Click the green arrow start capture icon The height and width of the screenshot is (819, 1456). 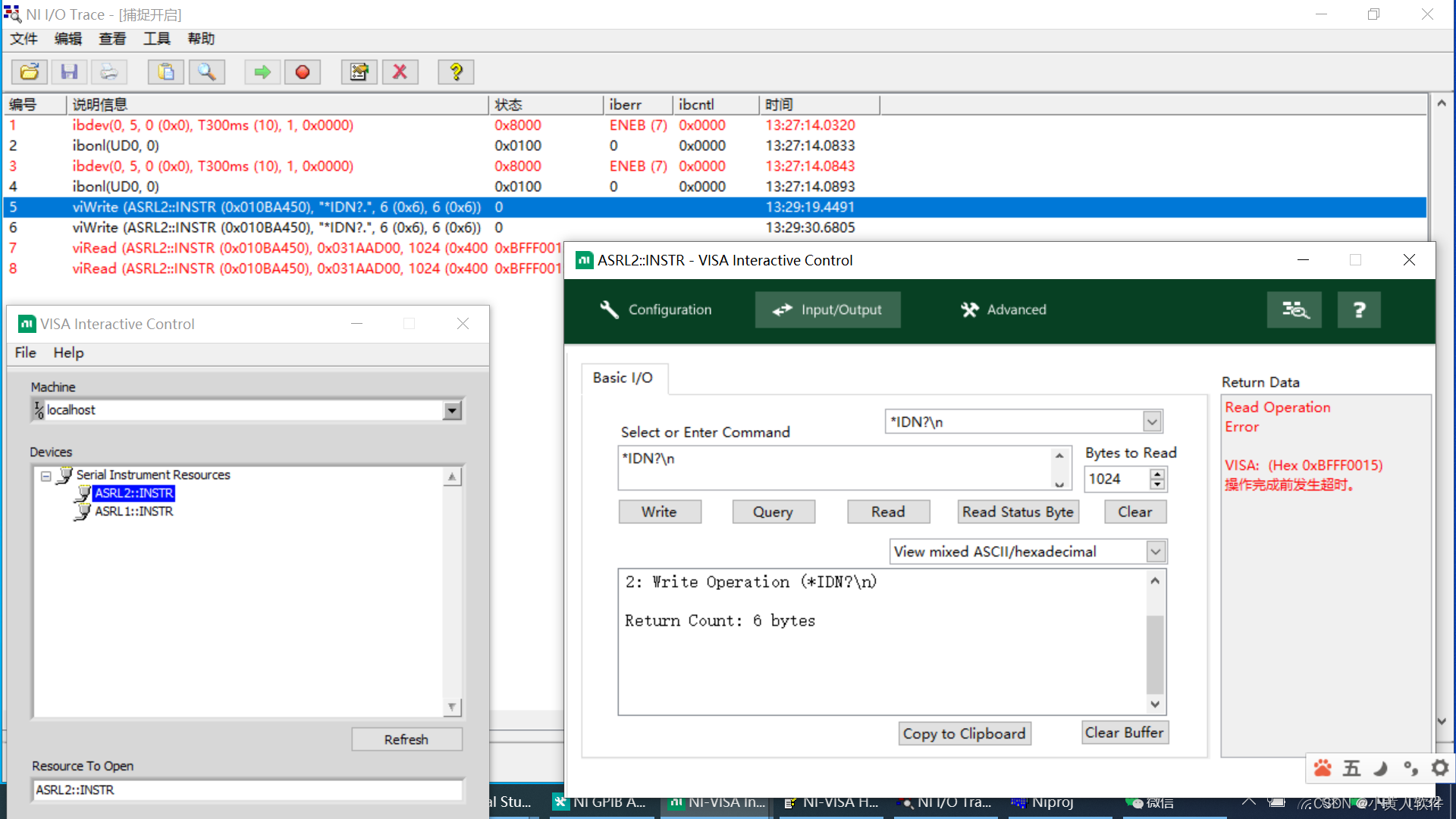point(262,72)
